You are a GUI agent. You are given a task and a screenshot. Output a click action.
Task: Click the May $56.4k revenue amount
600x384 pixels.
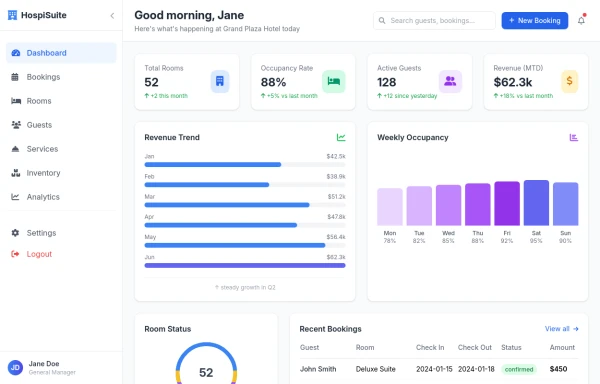(x=336, y=237)
